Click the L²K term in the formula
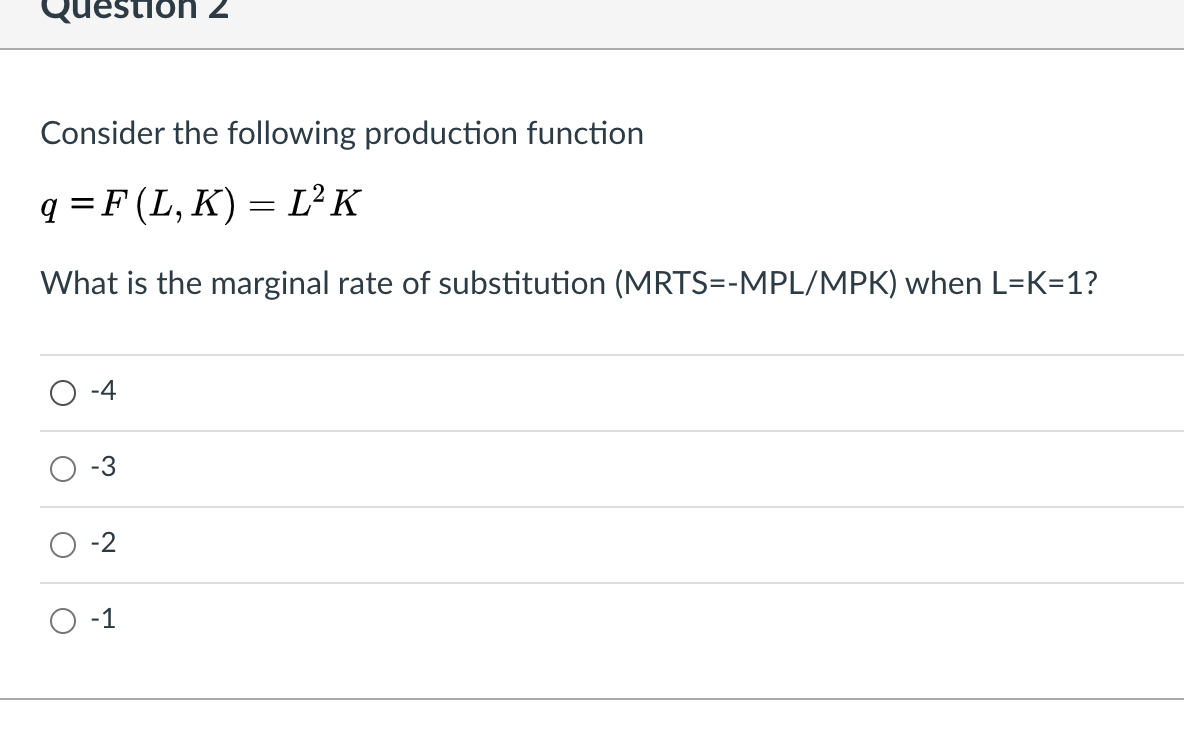 point(314,206)
